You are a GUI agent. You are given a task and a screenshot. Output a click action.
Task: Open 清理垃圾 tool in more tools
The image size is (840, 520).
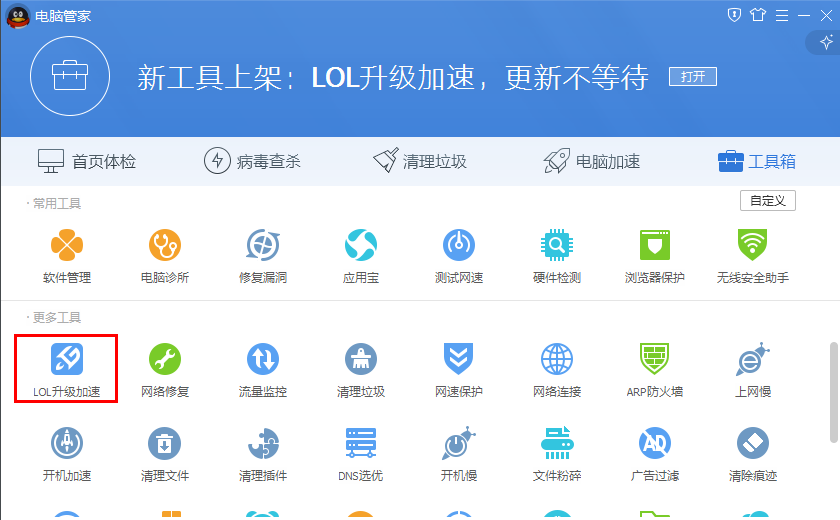click(x=361, y=370)
